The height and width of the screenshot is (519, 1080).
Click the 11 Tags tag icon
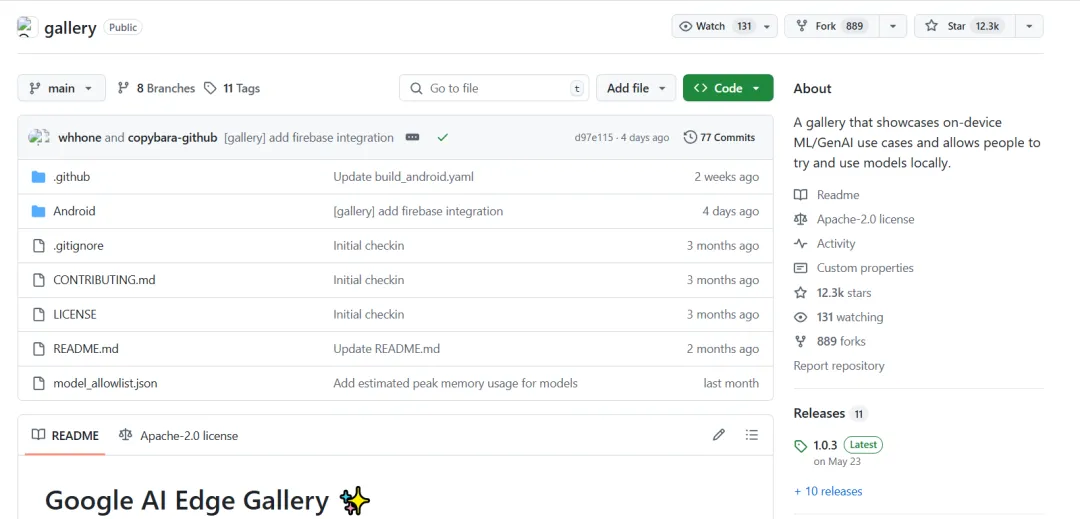210,88
